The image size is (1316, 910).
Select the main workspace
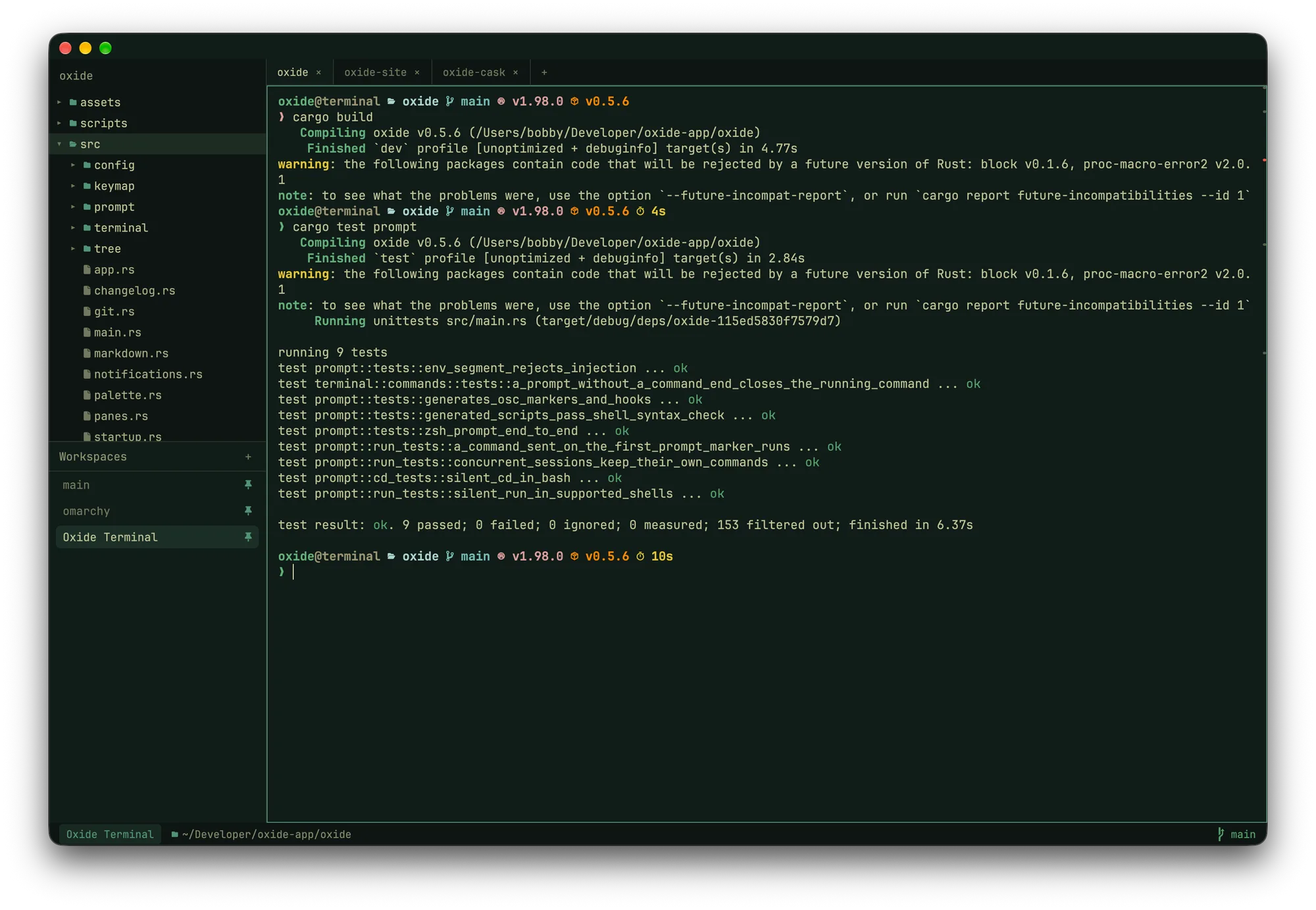157,485
